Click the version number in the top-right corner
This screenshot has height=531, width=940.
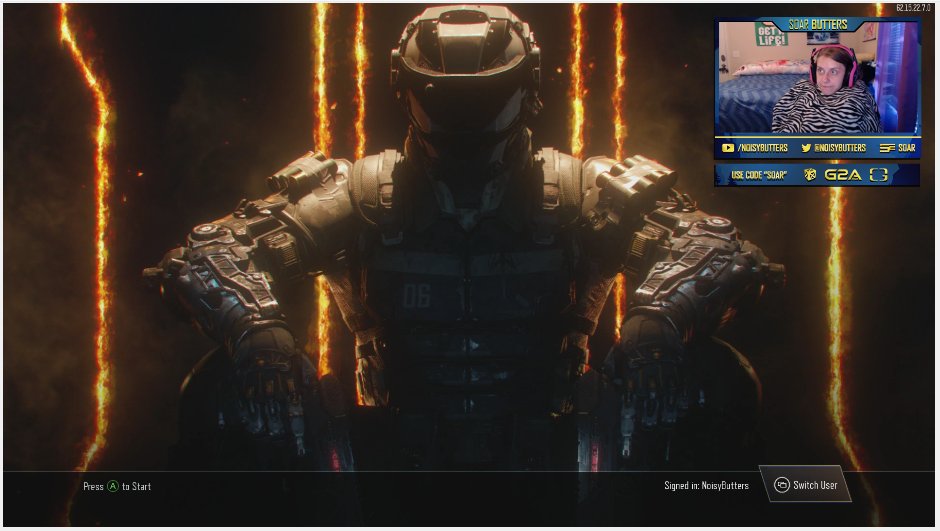pos(913,8)
